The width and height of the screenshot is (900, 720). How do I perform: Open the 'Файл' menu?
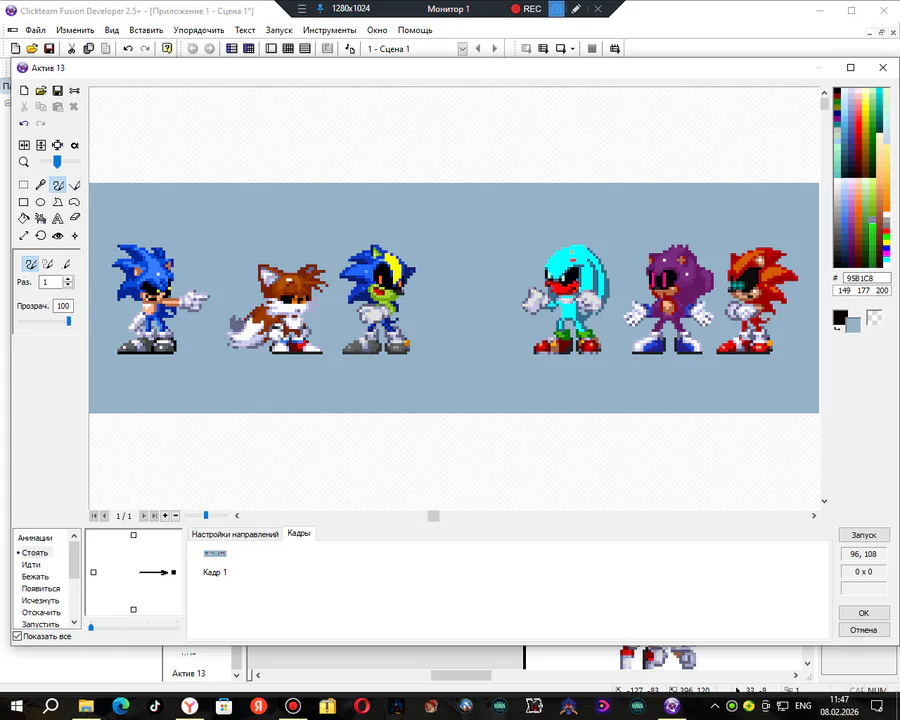[x=35, y=30]
